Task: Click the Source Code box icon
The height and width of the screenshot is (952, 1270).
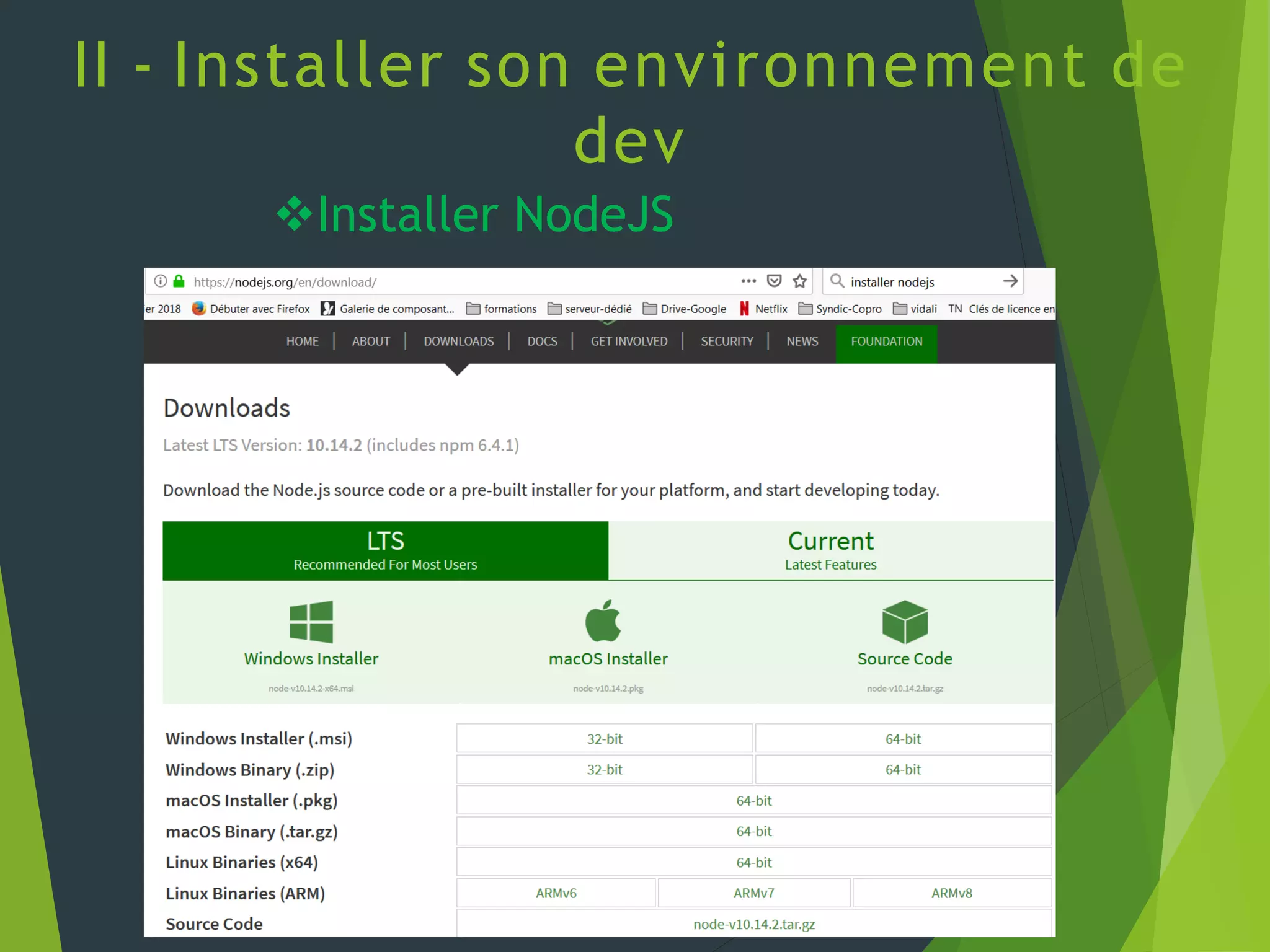Action: tap(905, 622)
